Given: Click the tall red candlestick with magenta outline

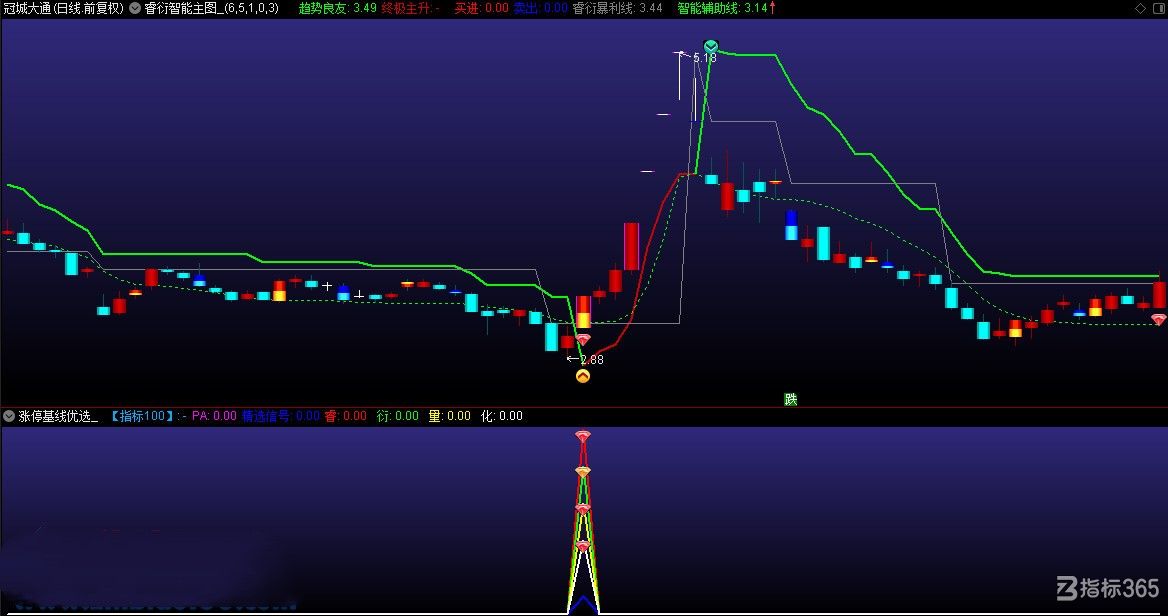Looking at the screenshot, I should 632,247.
